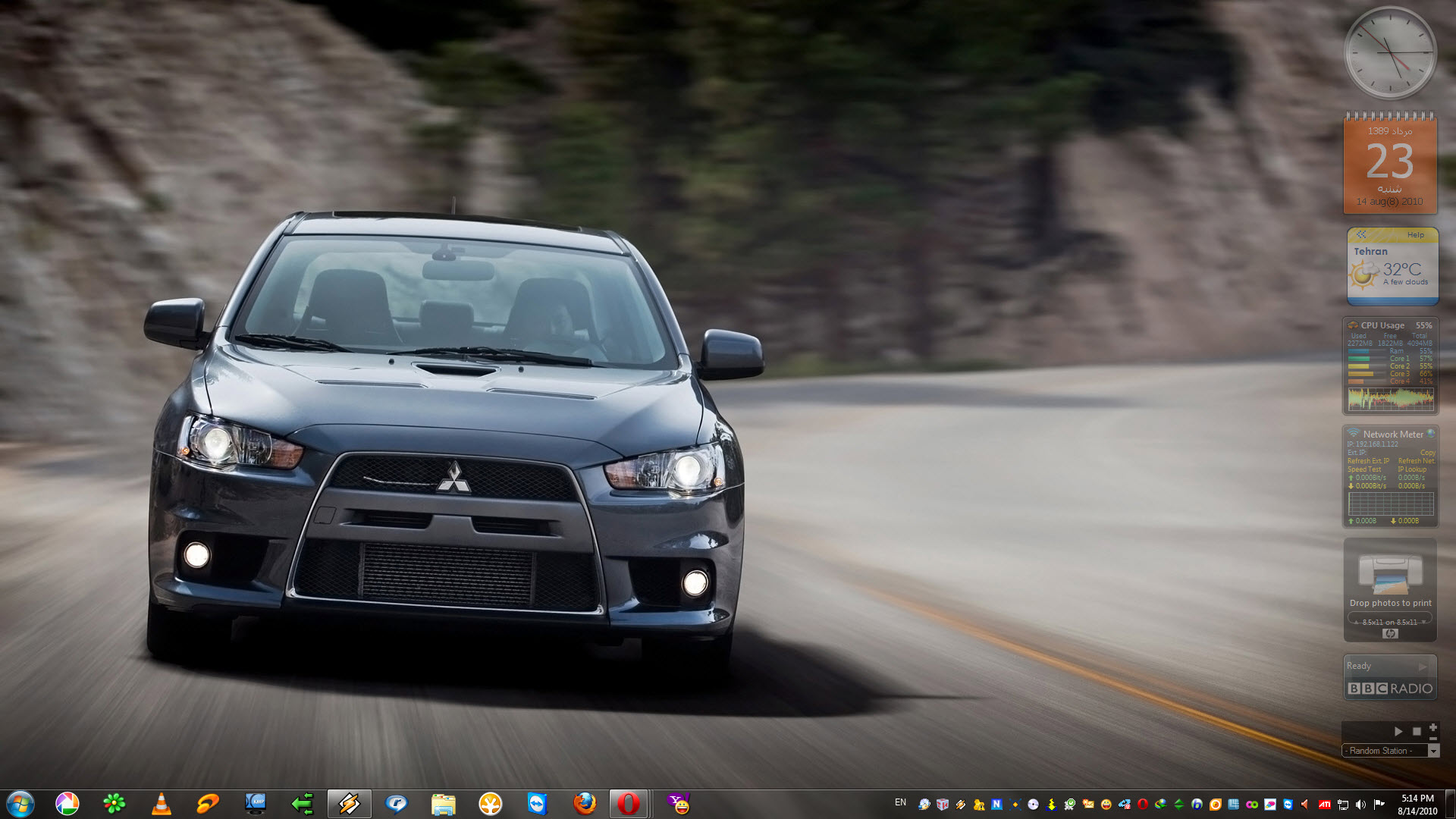Open the Action Center flag icon
This screenshot has width=1456, height=819.
click(x=1379, y=805)
